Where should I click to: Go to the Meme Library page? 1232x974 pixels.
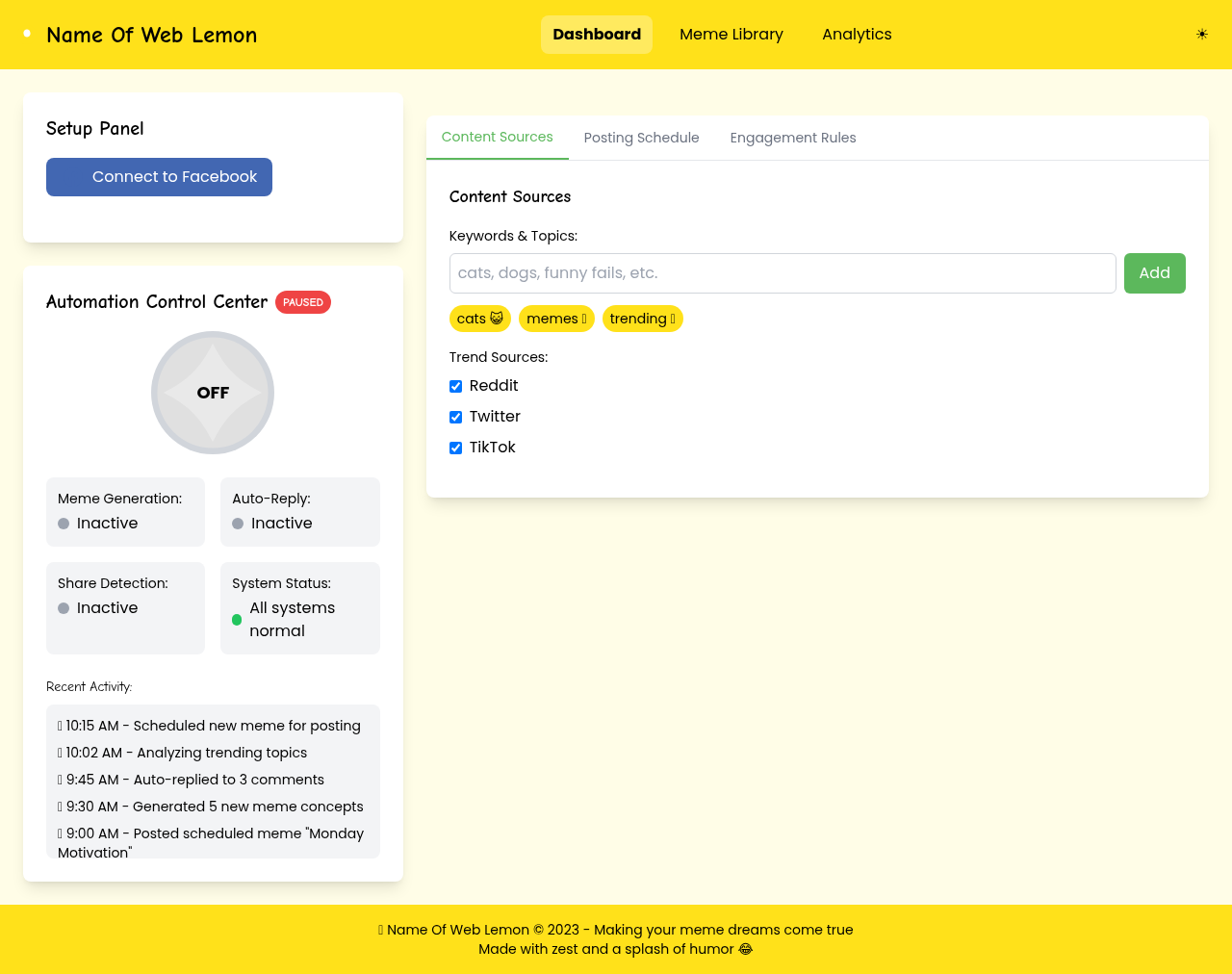731,34
